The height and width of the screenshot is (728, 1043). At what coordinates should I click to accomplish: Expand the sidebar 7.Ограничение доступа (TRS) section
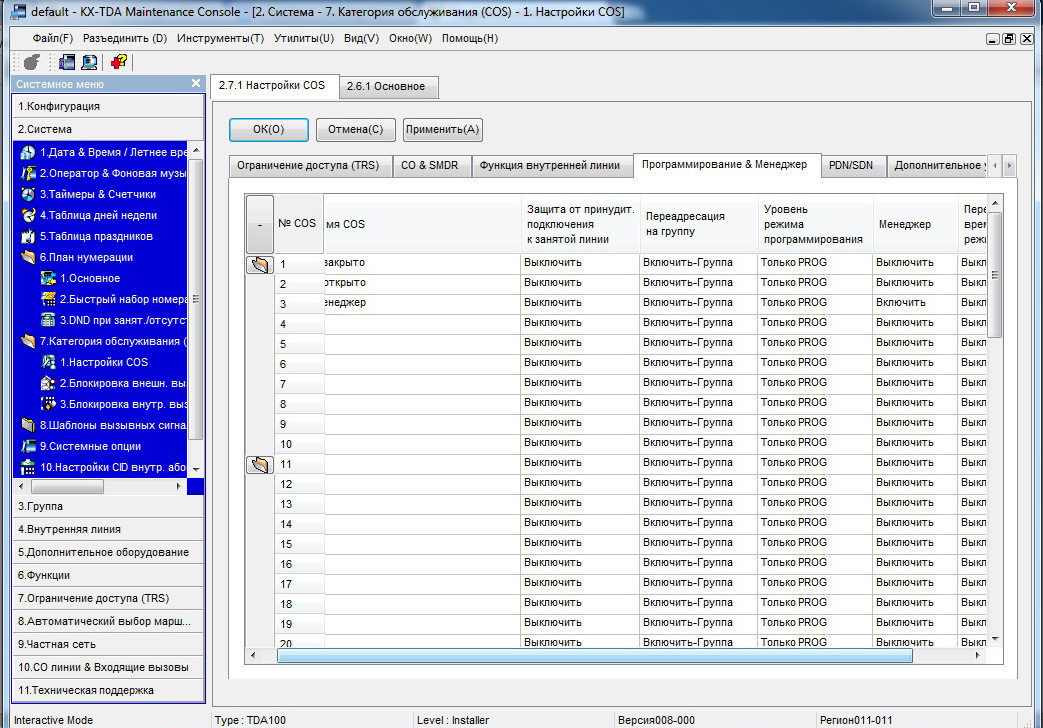pyautogui.click(x=108, y=598)
